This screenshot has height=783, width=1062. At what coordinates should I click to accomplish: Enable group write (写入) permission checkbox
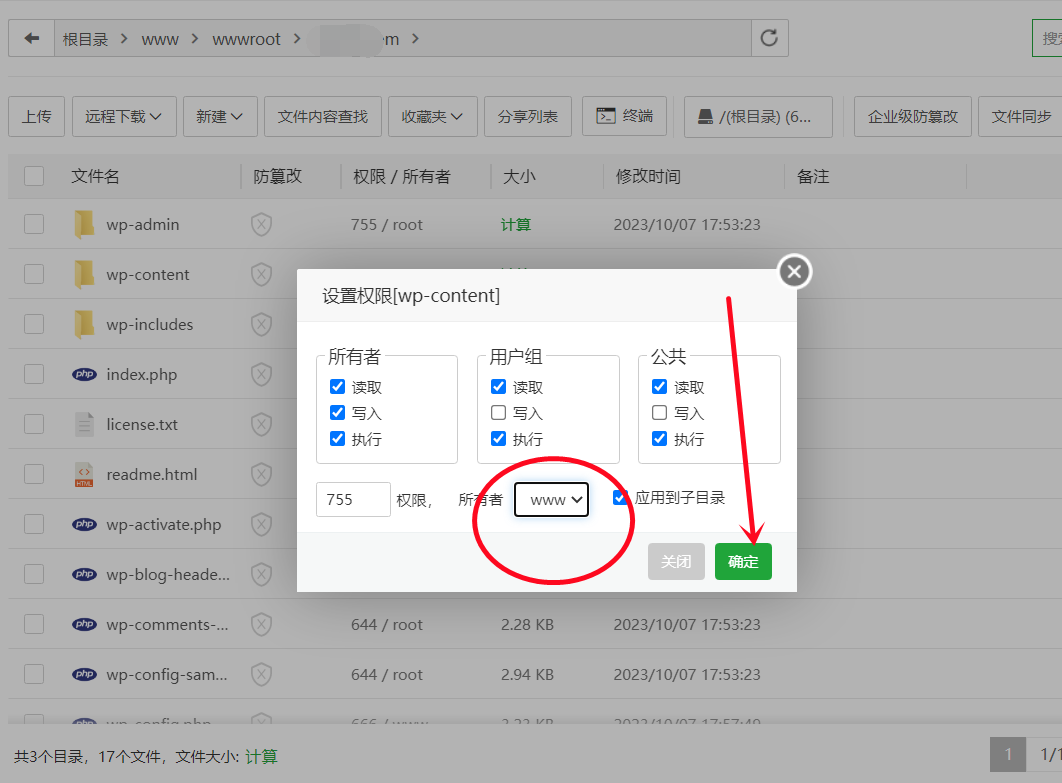[499, 413]
